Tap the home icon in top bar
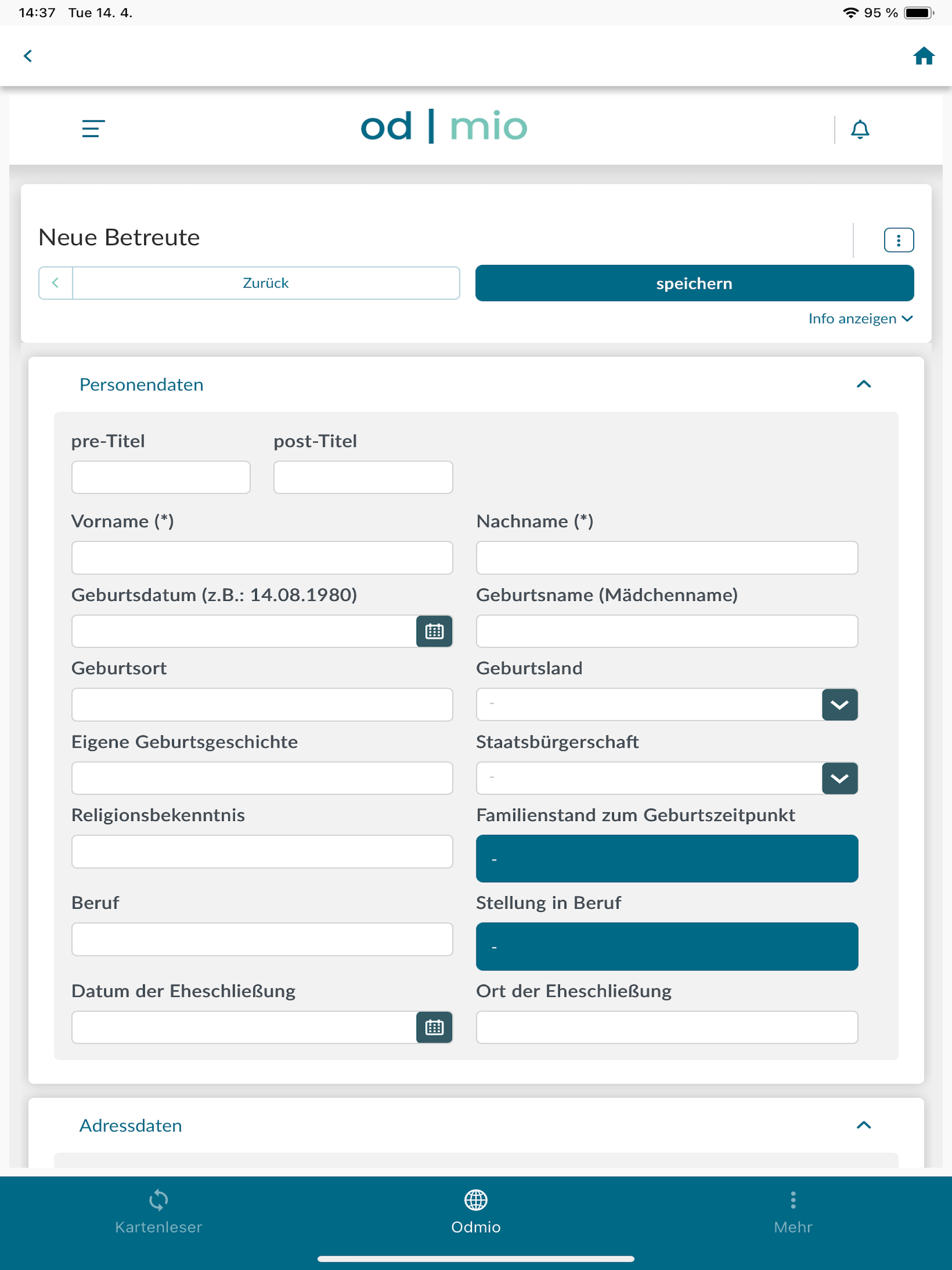 923,56
